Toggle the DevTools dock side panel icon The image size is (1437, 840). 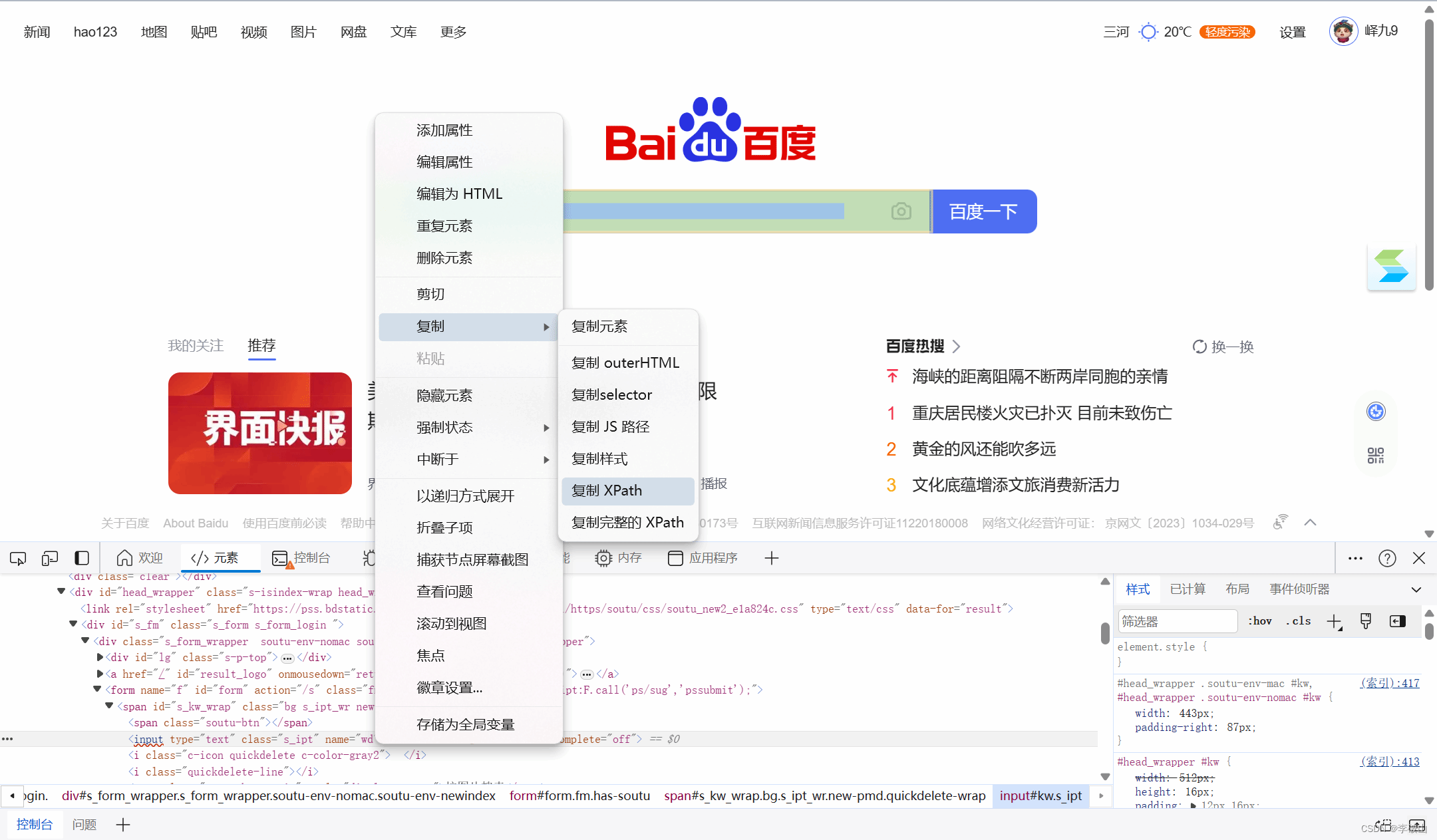(x=82, y=558)
